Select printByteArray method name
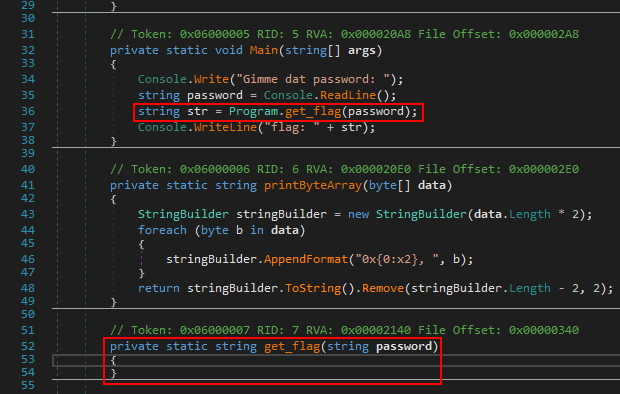This screenshot has width=620, height=394. coord(313,186)
